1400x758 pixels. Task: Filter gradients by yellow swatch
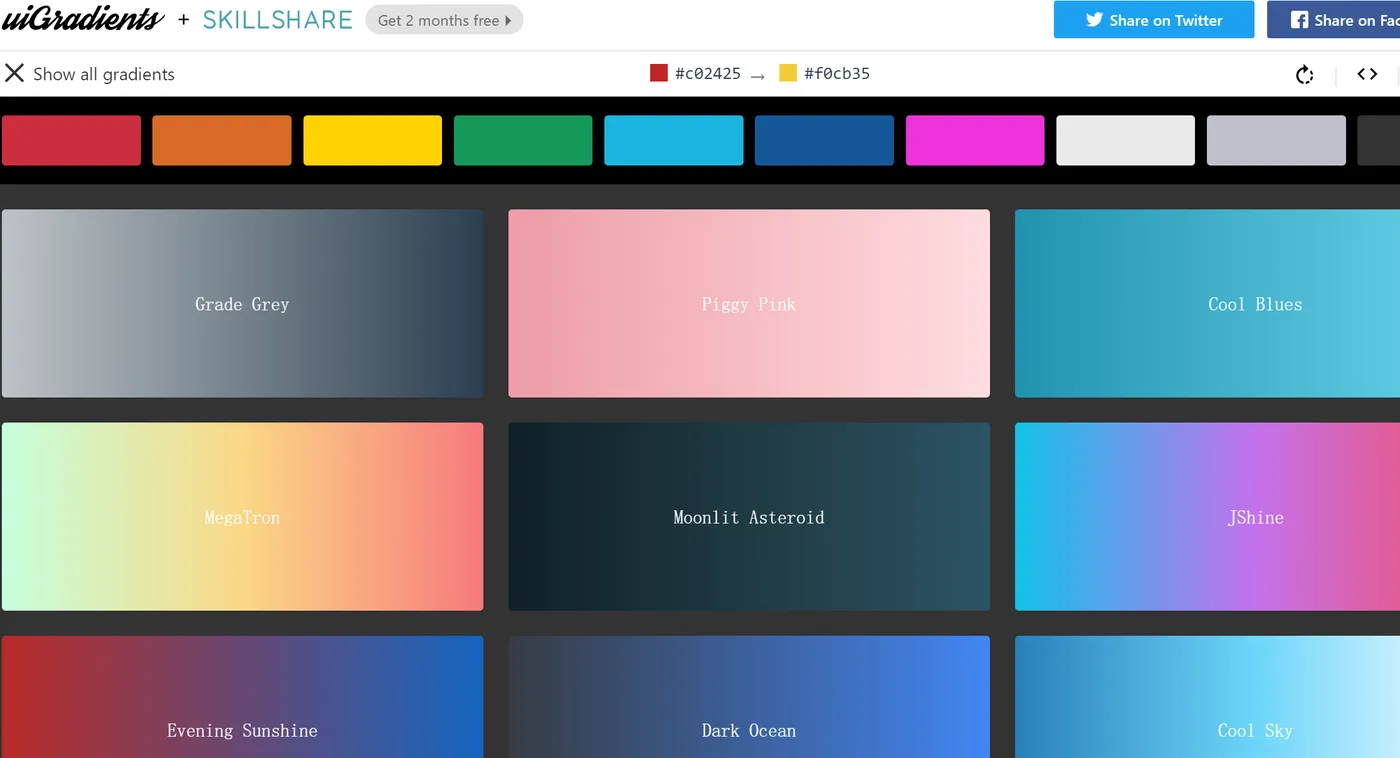(x=372, y=140)
